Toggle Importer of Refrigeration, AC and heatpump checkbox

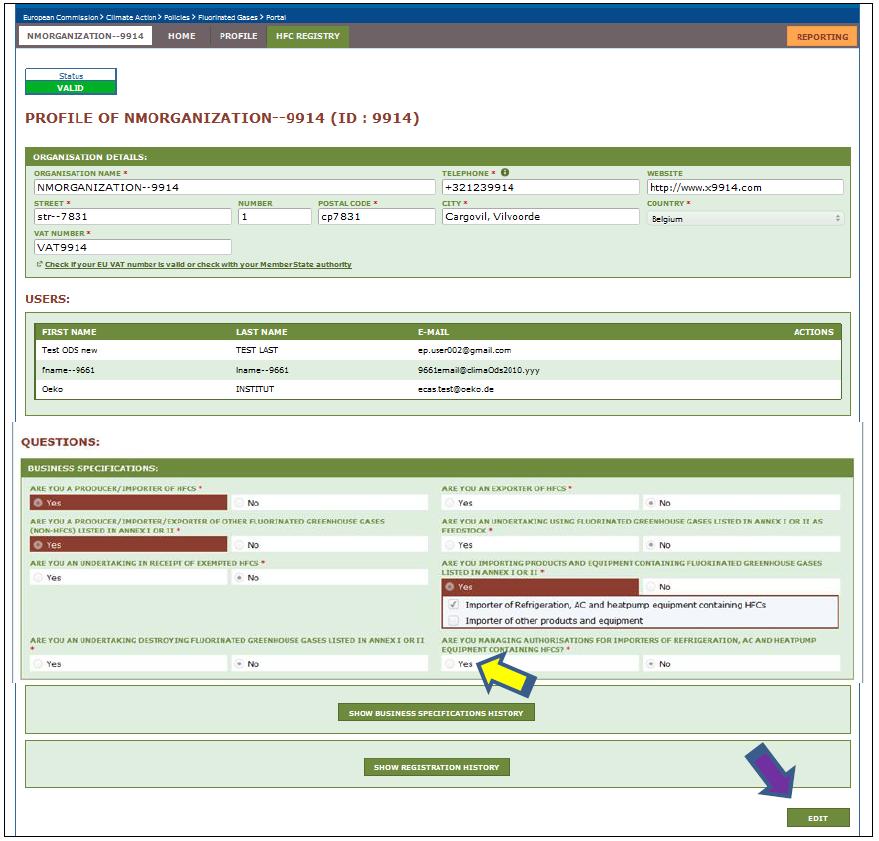click(454, 604)
